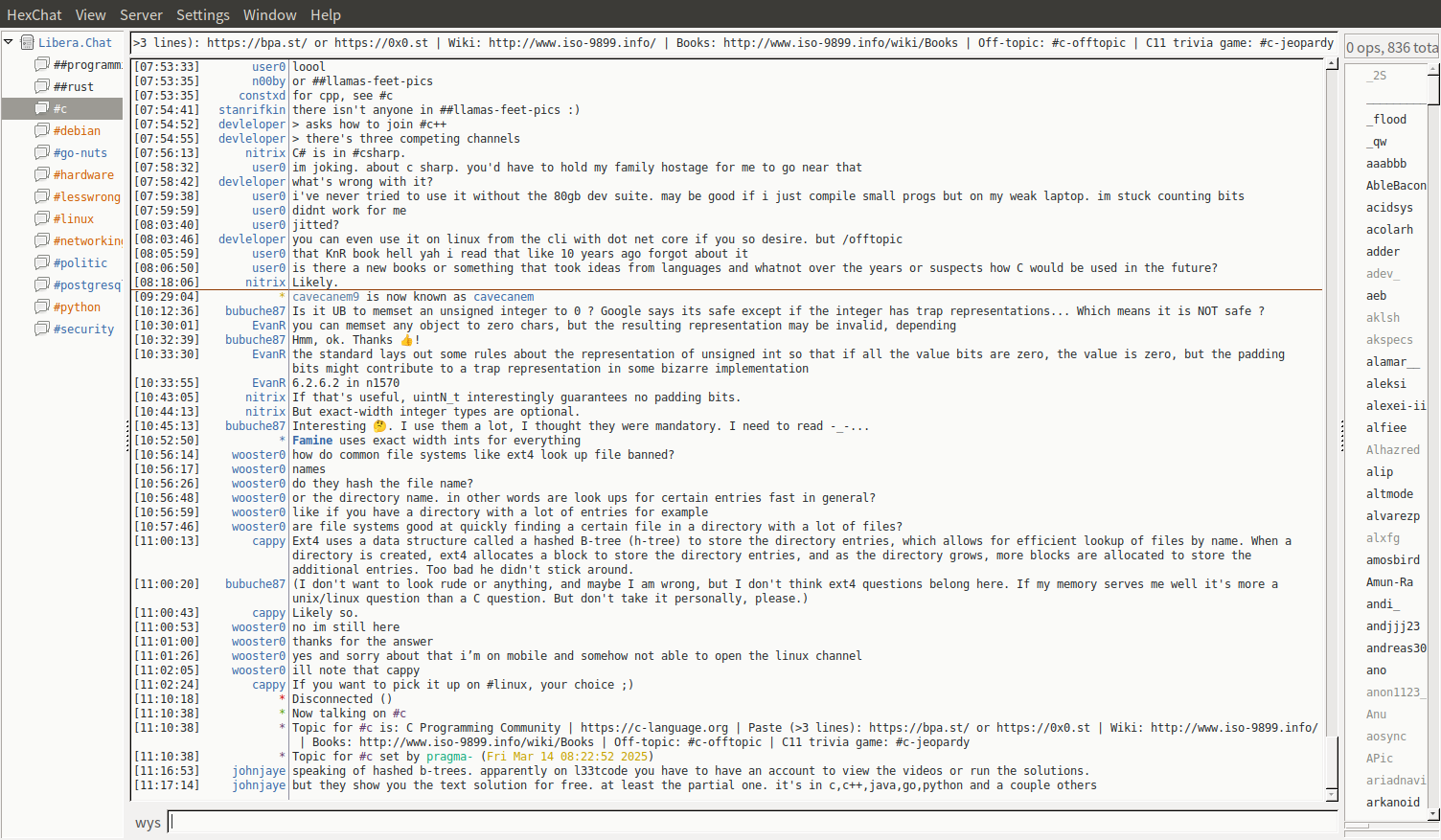Click the ##programm channel icon
Viewport: 1441px width, 840px height.
pos(42,64)
